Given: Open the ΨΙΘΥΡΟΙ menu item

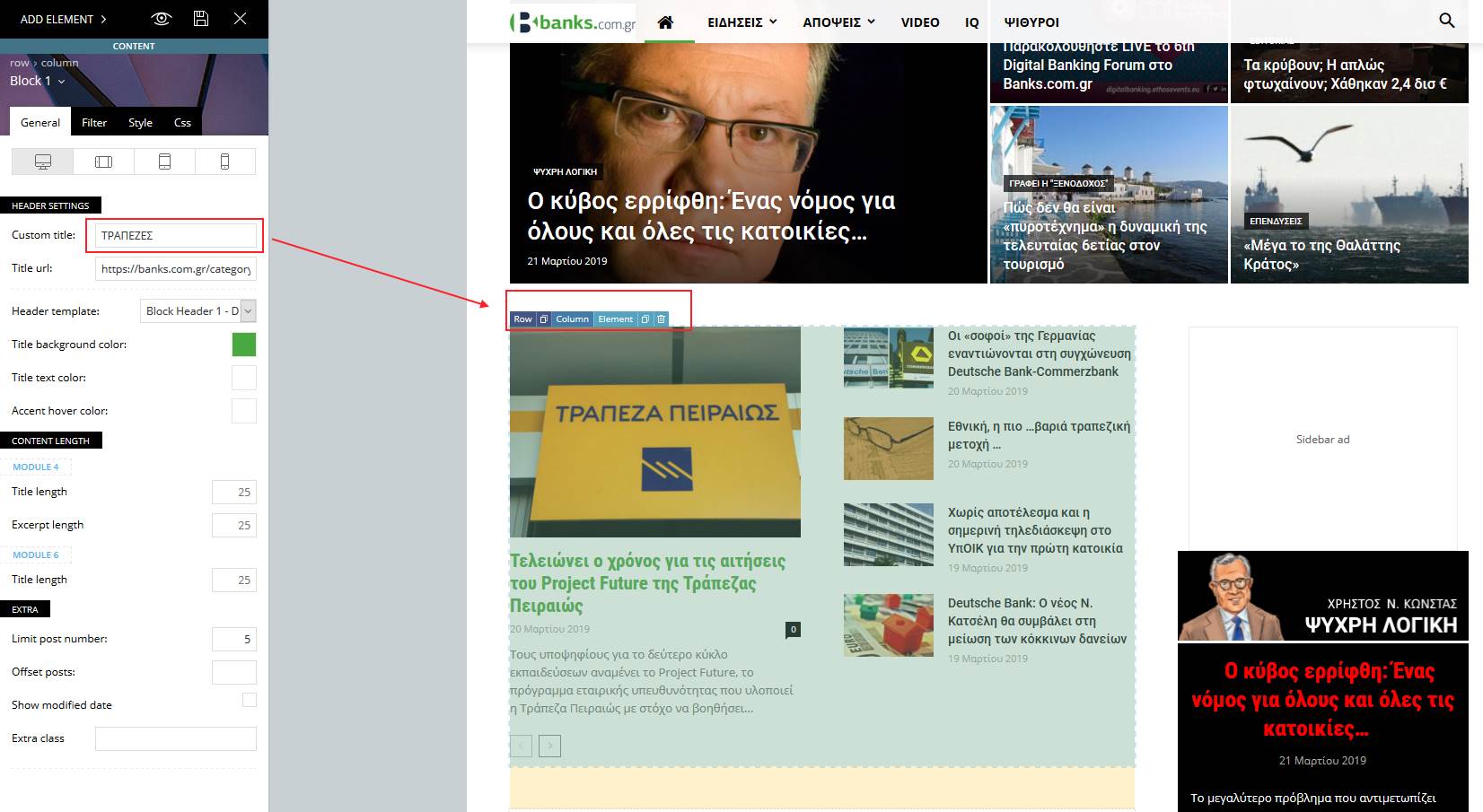Looking at the screenshot, I should (x=1031, y=22).
